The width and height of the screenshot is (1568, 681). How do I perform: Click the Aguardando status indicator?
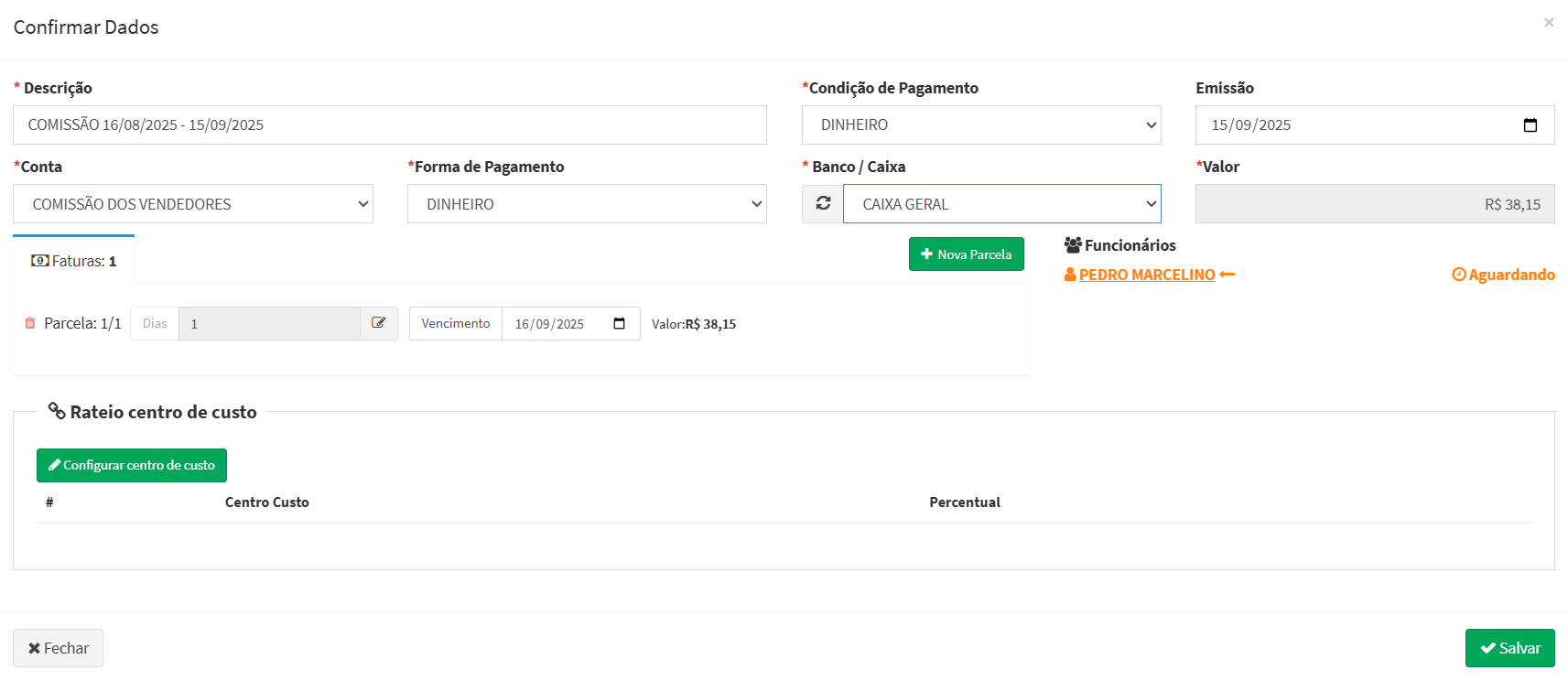click(1503, 275)
